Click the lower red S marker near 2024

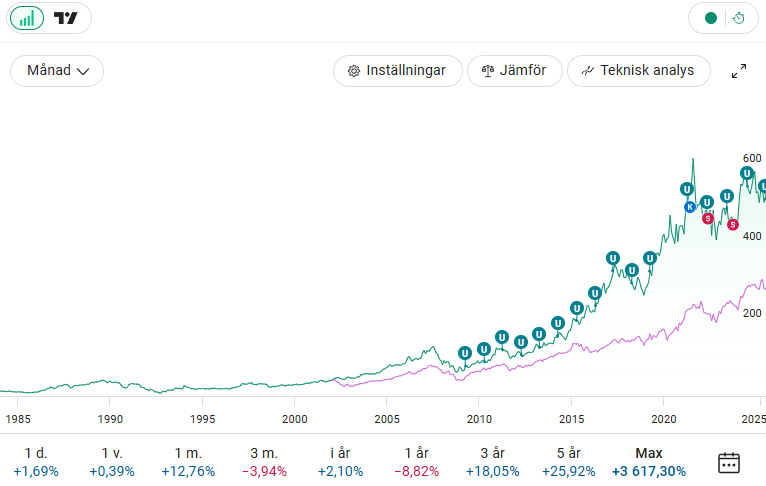click(x=732, y=225)
